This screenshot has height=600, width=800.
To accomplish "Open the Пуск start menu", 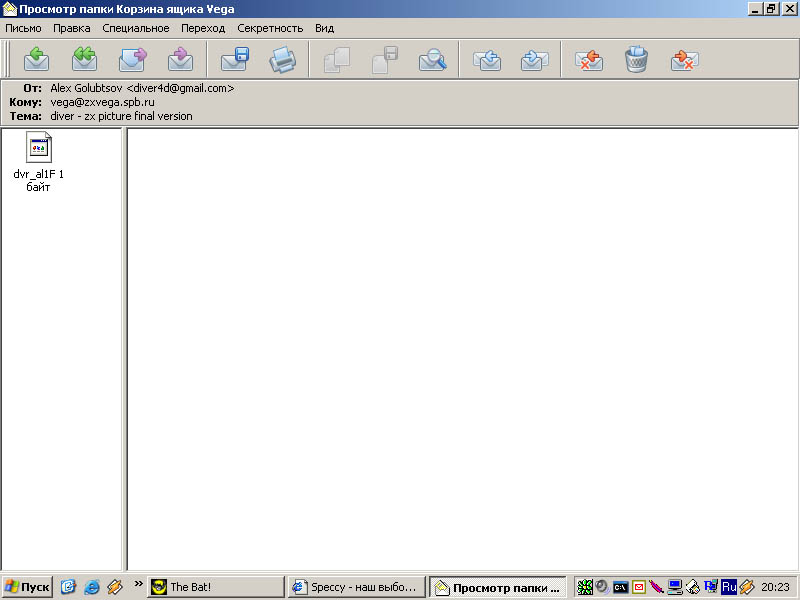I will tap(28, 588).
